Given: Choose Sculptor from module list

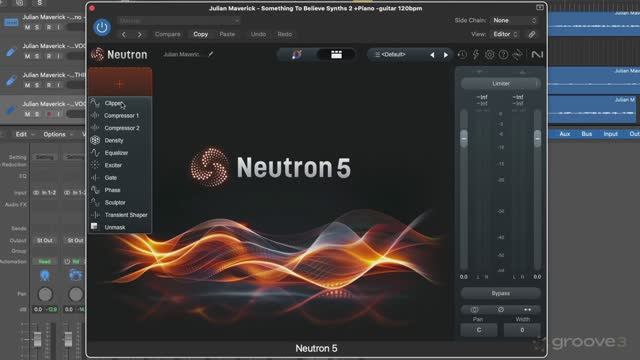Looking at the screenshot, I should pyautogui.click(x=120, y=202).
